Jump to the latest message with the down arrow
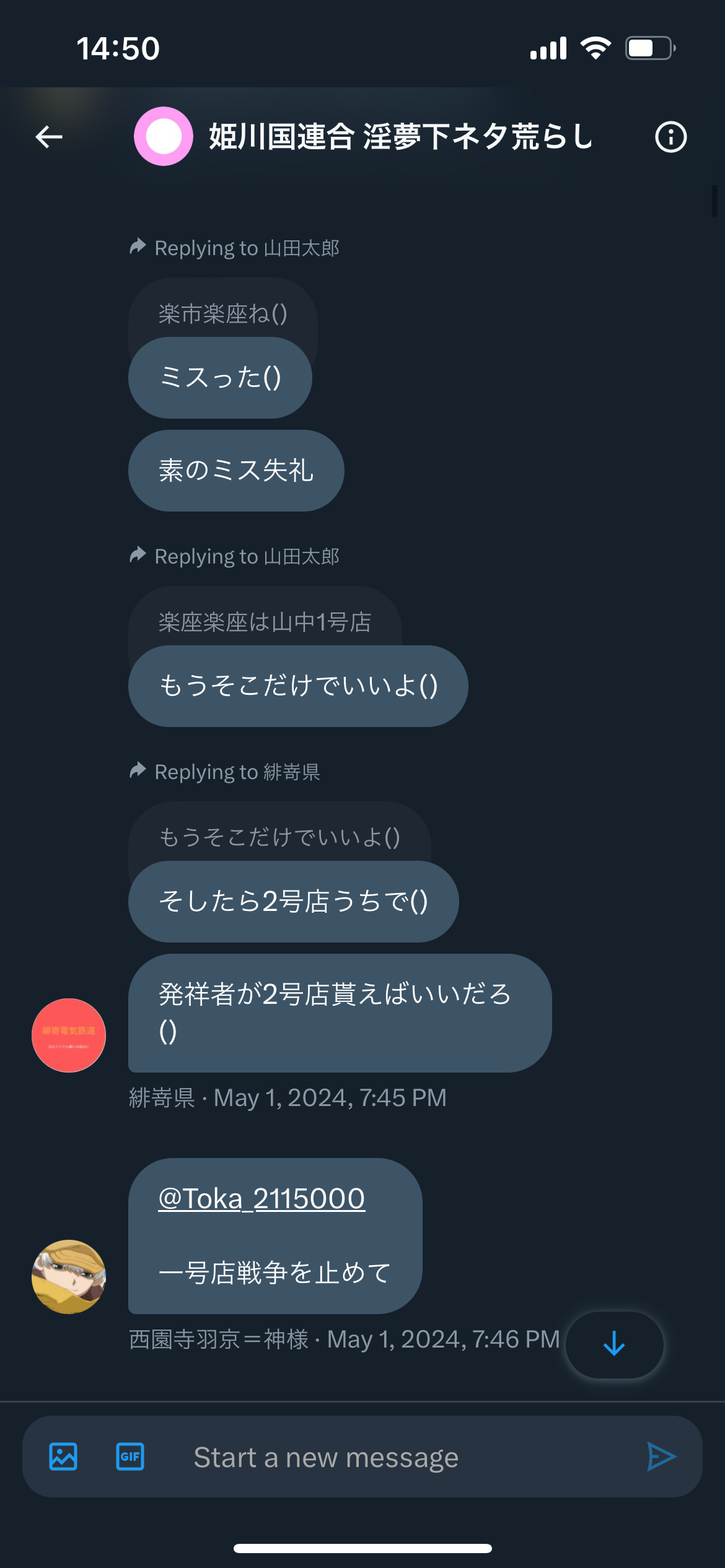 (614, 1344)
